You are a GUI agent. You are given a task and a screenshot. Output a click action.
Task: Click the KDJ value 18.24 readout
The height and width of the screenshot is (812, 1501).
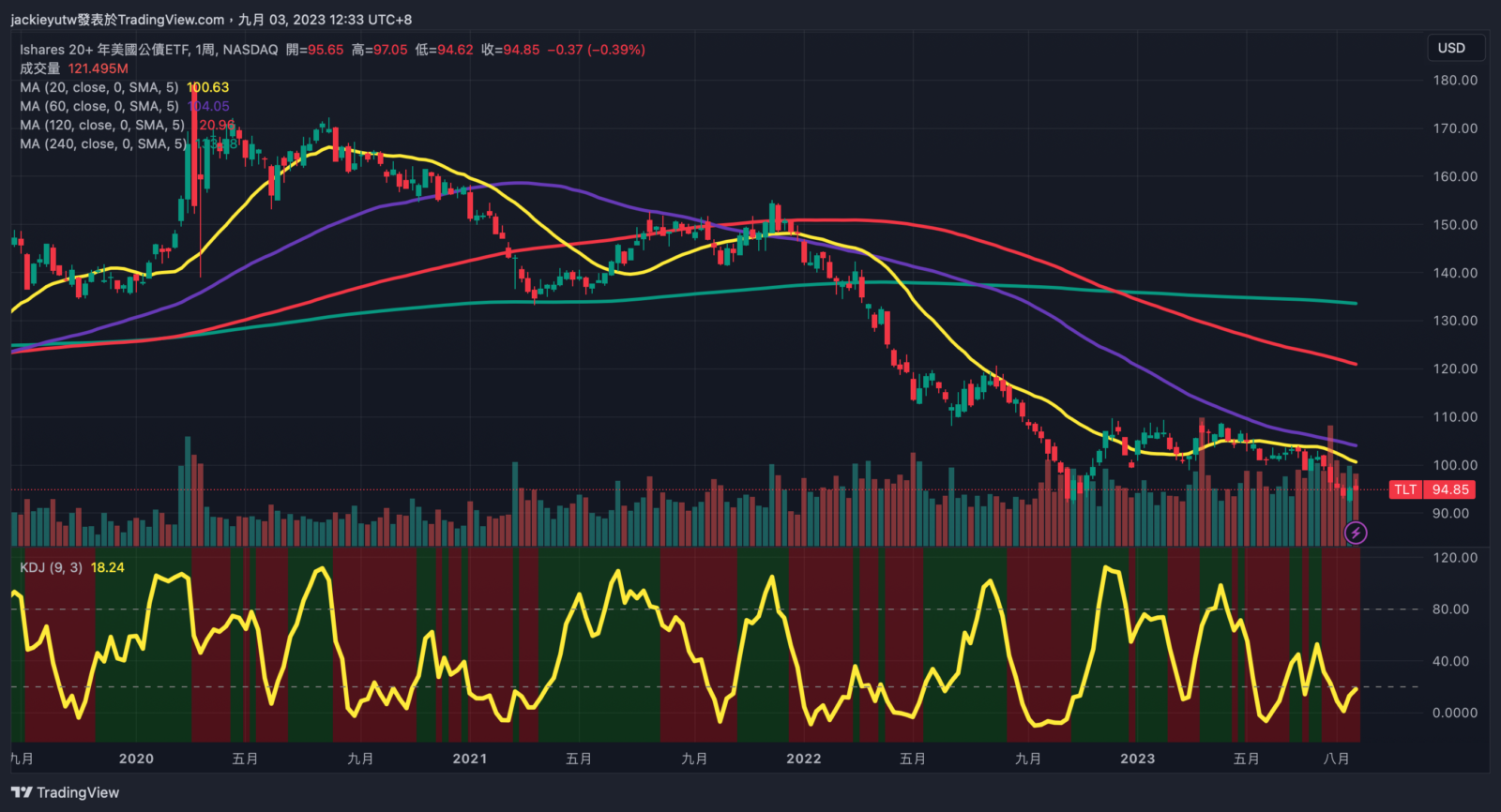(107, 567)
